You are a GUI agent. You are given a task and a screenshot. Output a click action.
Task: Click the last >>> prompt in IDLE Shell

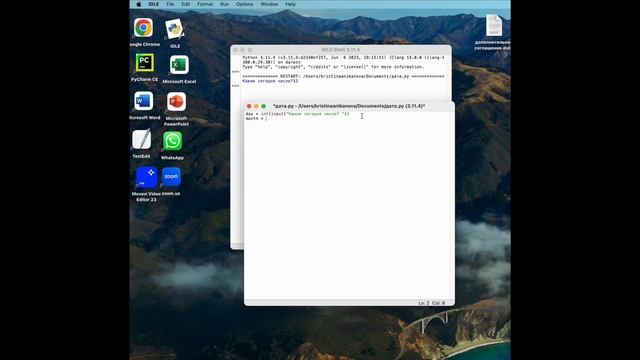[236, 86]
